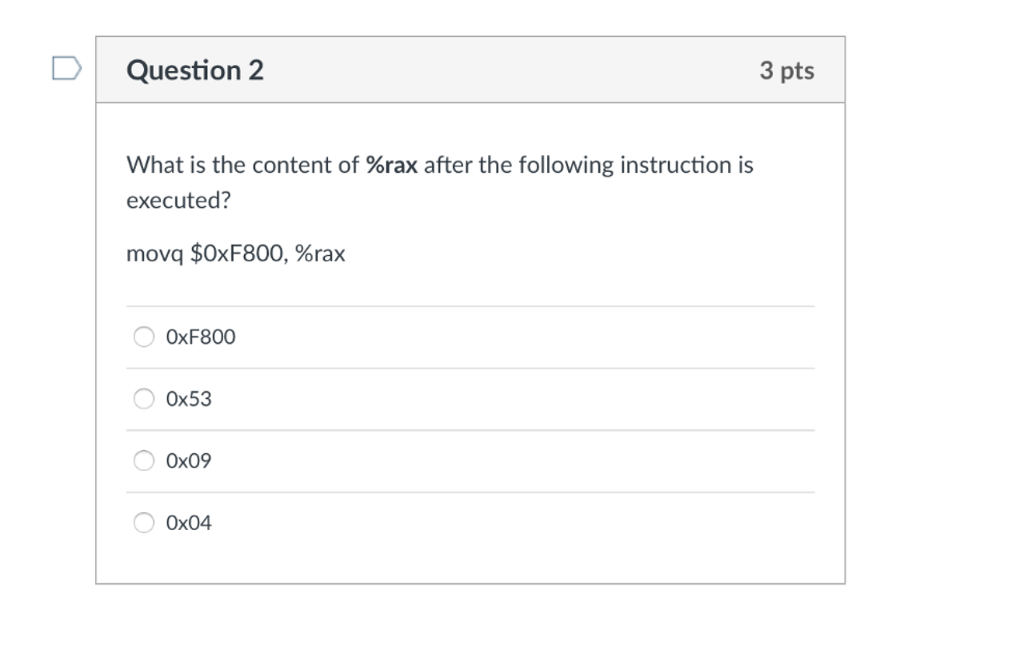Click the "0x04" answer label text
This screenshot has height=646, width=1024.
pos(189,523)
